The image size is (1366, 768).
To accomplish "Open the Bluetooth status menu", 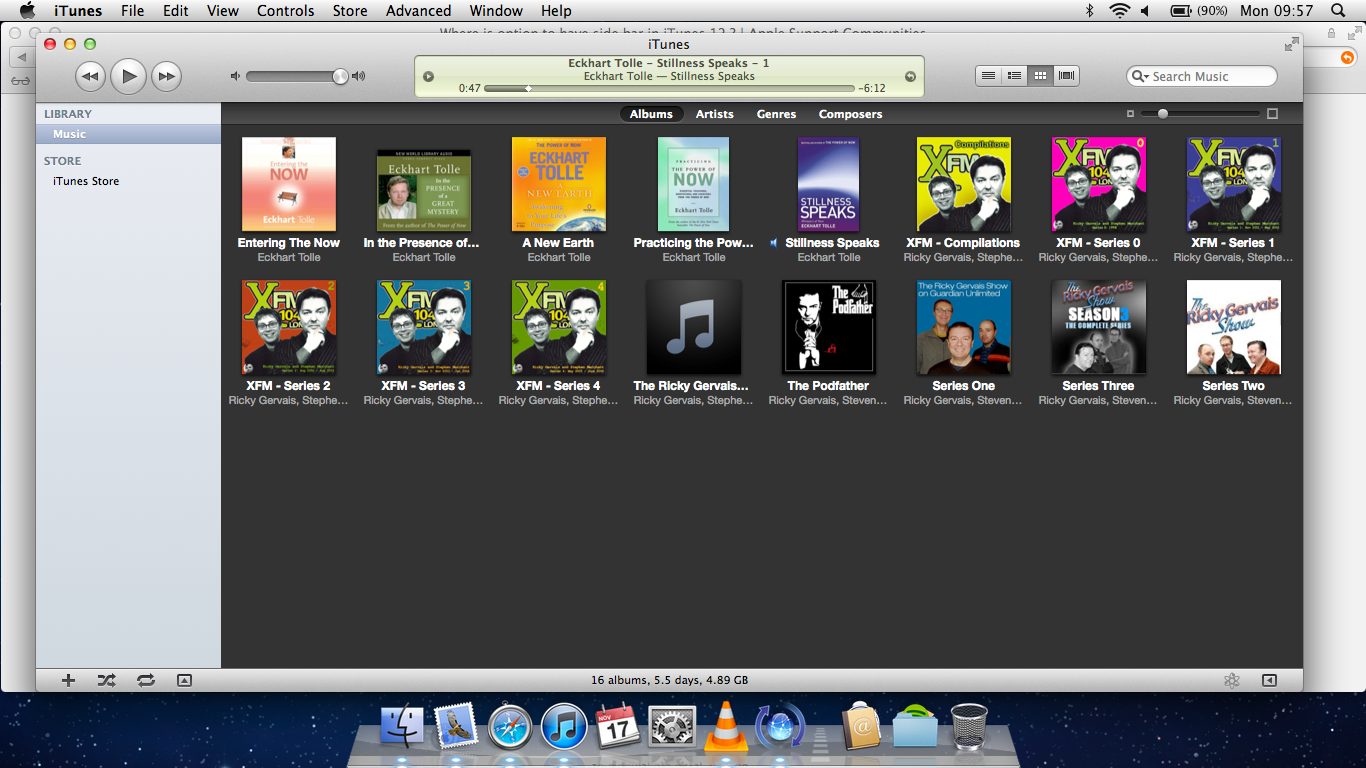I will [1090, 11].
